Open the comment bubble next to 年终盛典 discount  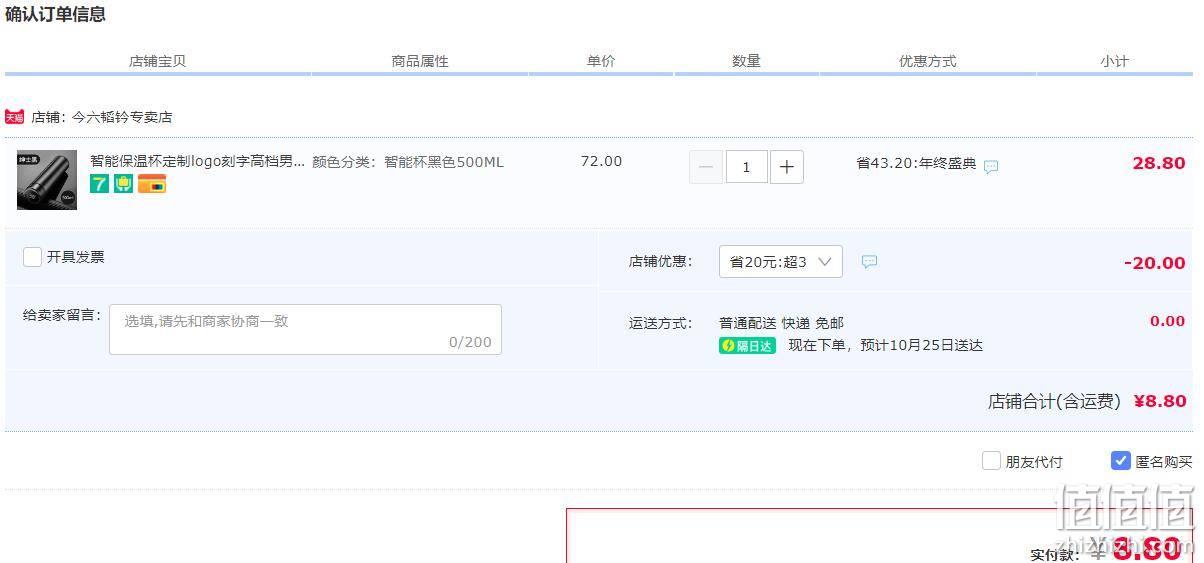click(991, 167)
